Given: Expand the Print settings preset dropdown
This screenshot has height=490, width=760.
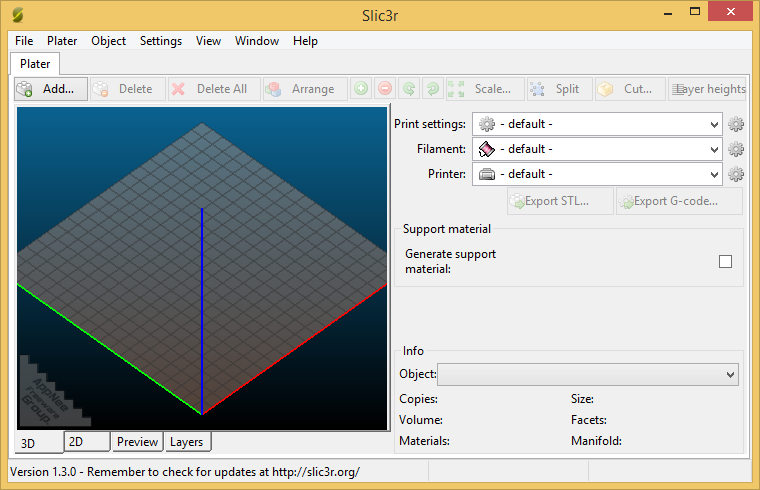Looking at the screenshot, I should (x=597, y=125).
